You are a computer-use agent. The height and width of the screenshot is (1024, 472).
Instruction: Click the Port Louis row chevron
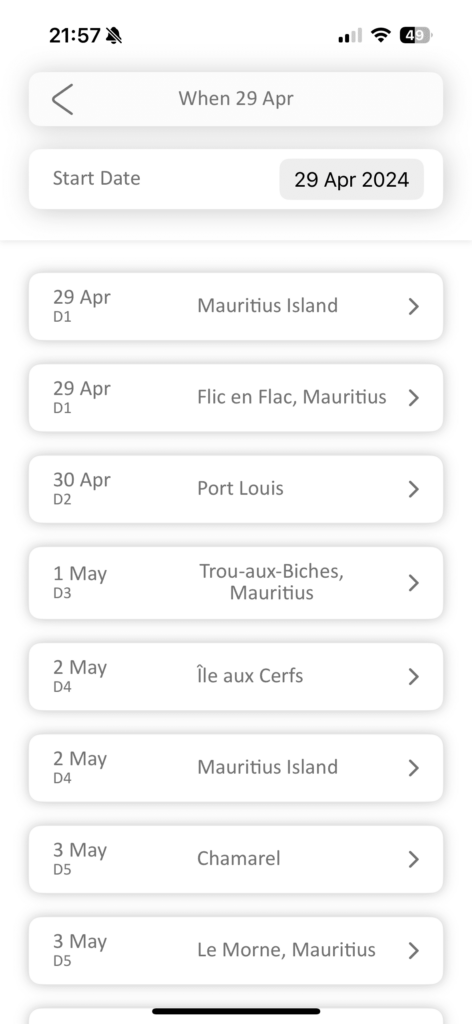tap(413, 489)
